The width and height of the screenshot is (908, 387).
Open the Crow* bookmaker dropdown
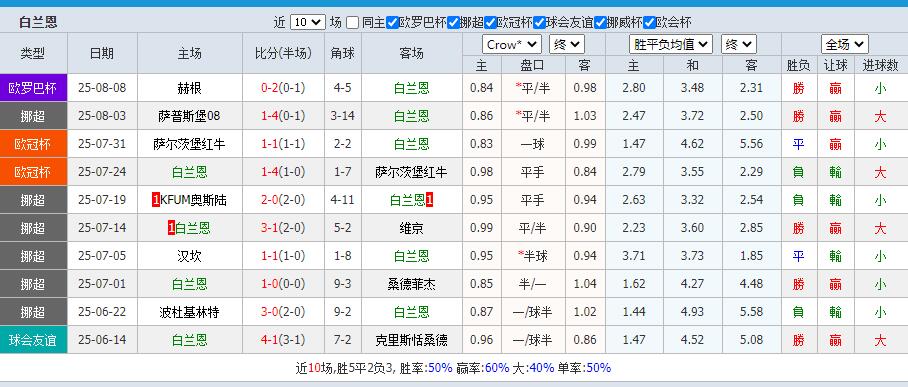pos(512,45)
